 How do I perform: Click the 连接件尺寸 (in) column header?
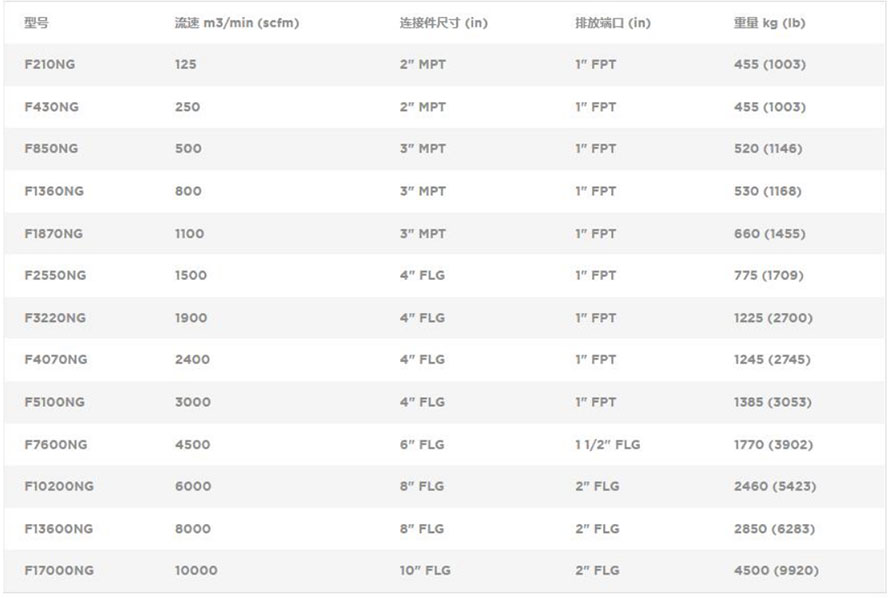point(443,23)
